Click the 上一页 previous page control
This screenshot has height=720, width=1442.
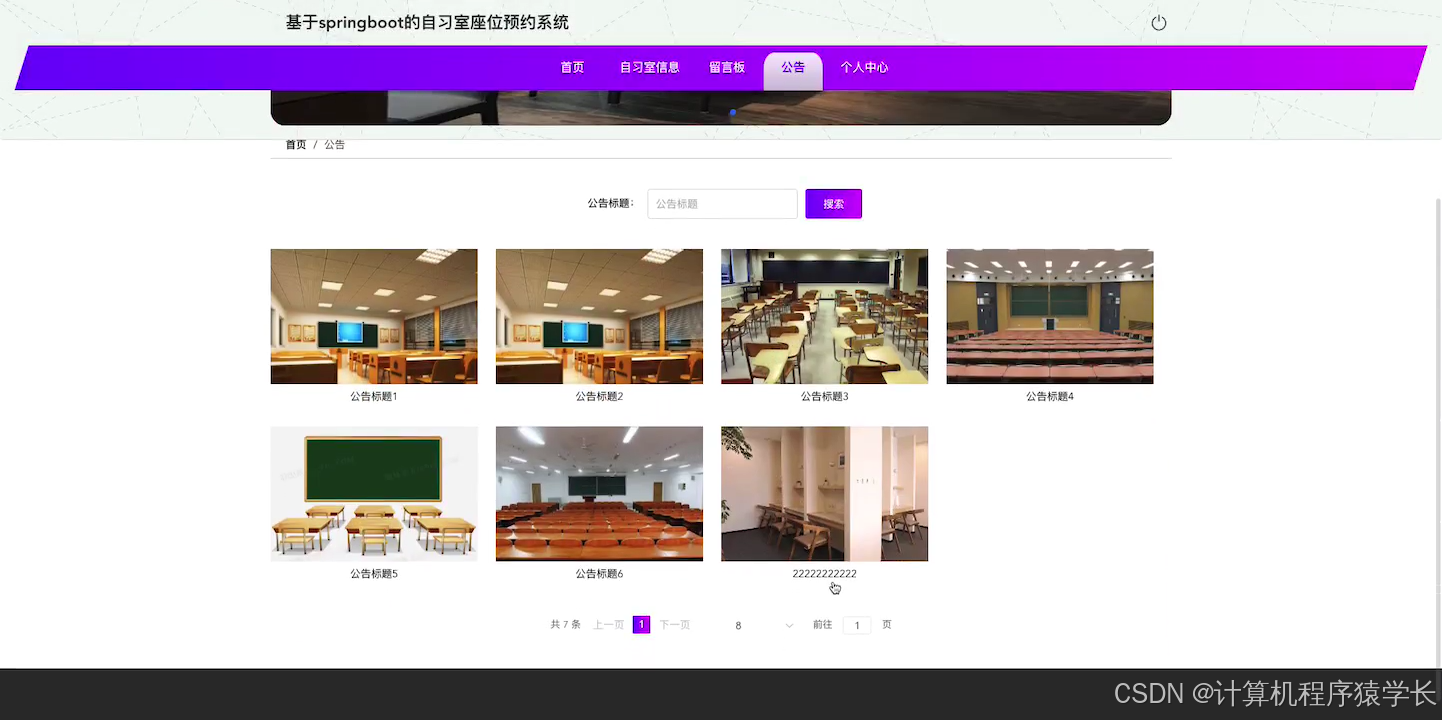[x=608, y=624]
